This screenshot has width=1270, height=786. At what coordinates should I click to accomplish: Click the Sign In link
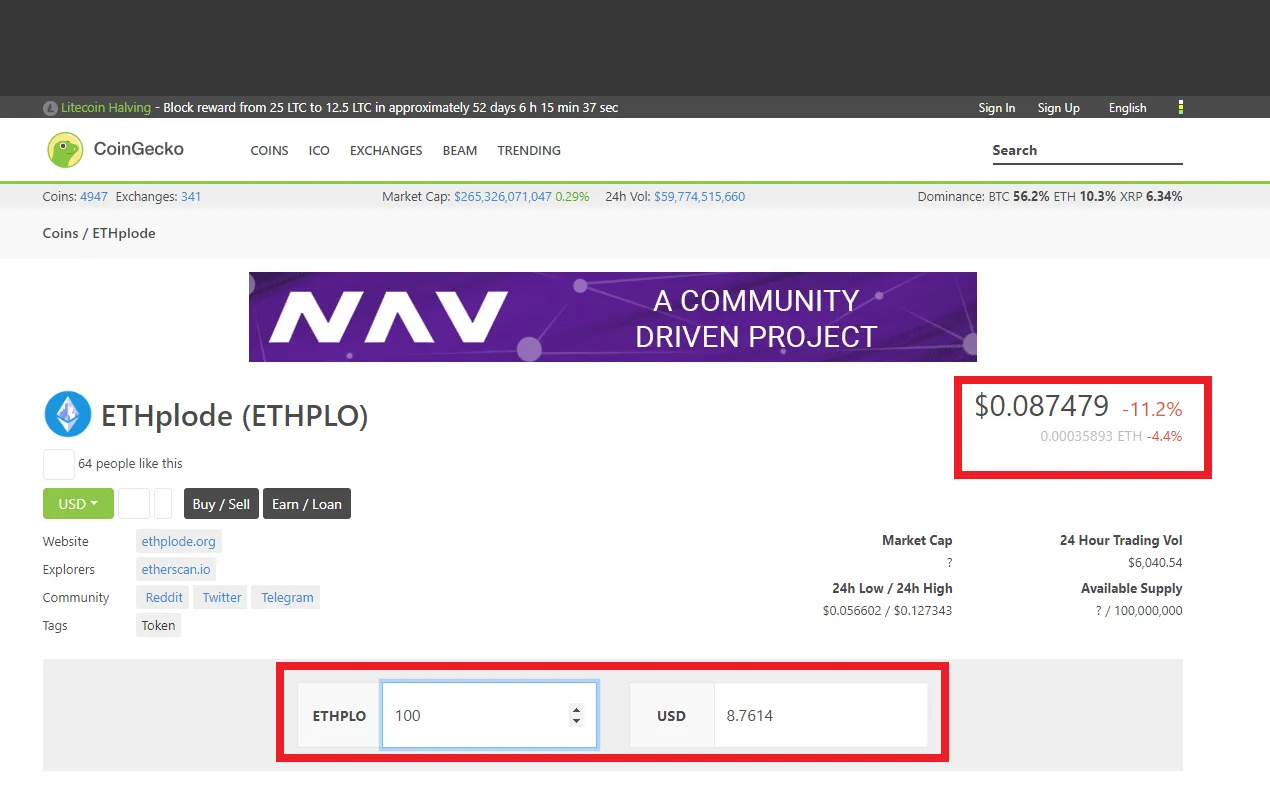tap(997, 108)
